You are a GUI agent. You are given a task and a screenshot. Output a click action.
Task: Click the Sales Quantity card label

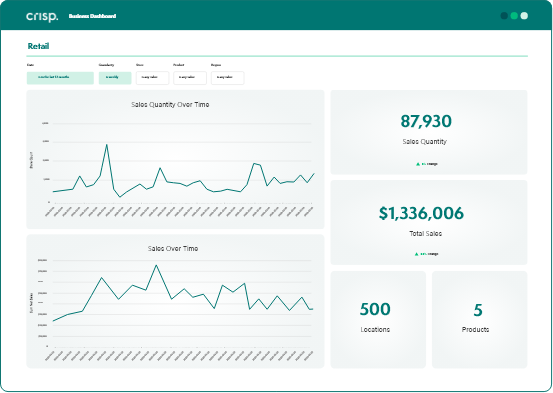coord(425,142)
